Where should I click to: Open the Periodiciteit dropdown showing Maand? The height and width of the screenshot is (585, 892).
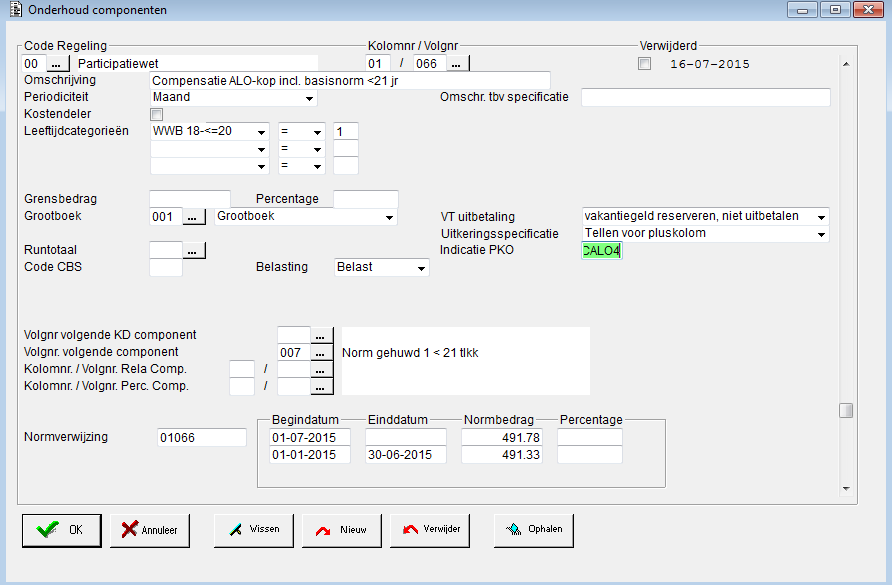pyautogui.click(x=233, y=97)
